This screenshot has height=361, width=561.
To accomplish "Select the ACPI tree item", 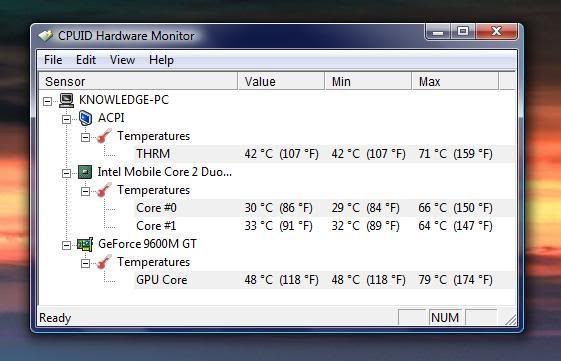I will (111, 118).
